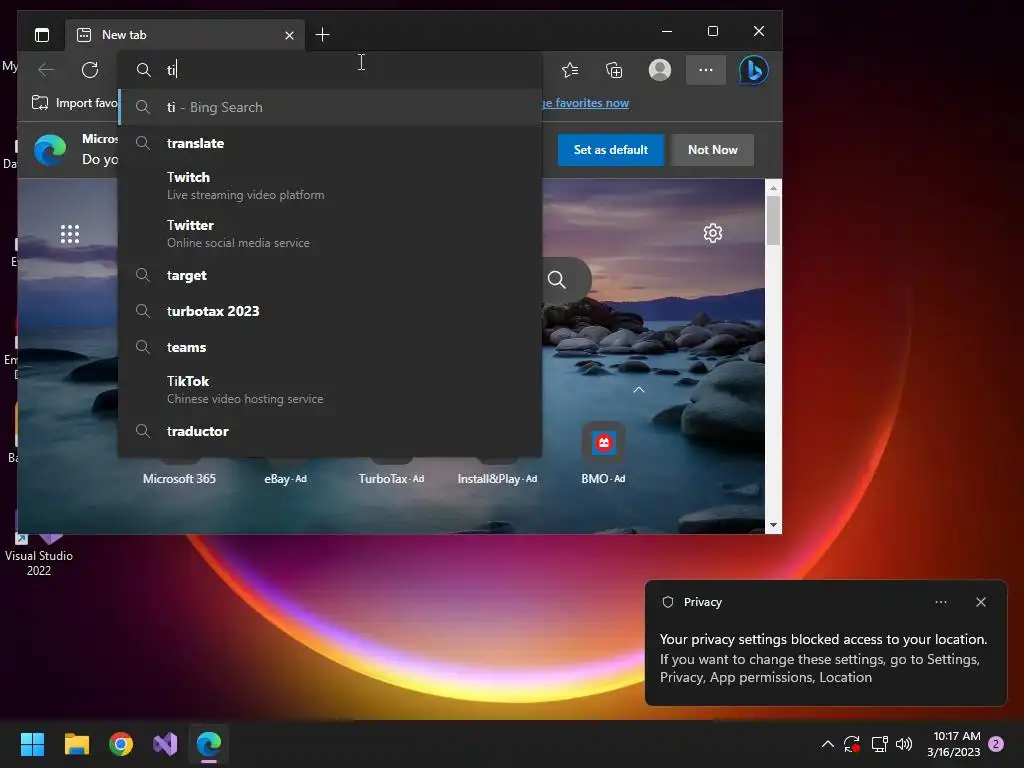Choose the TikTok suggestion
This screenshot has height=768, width=1024.
click(330, 389)
